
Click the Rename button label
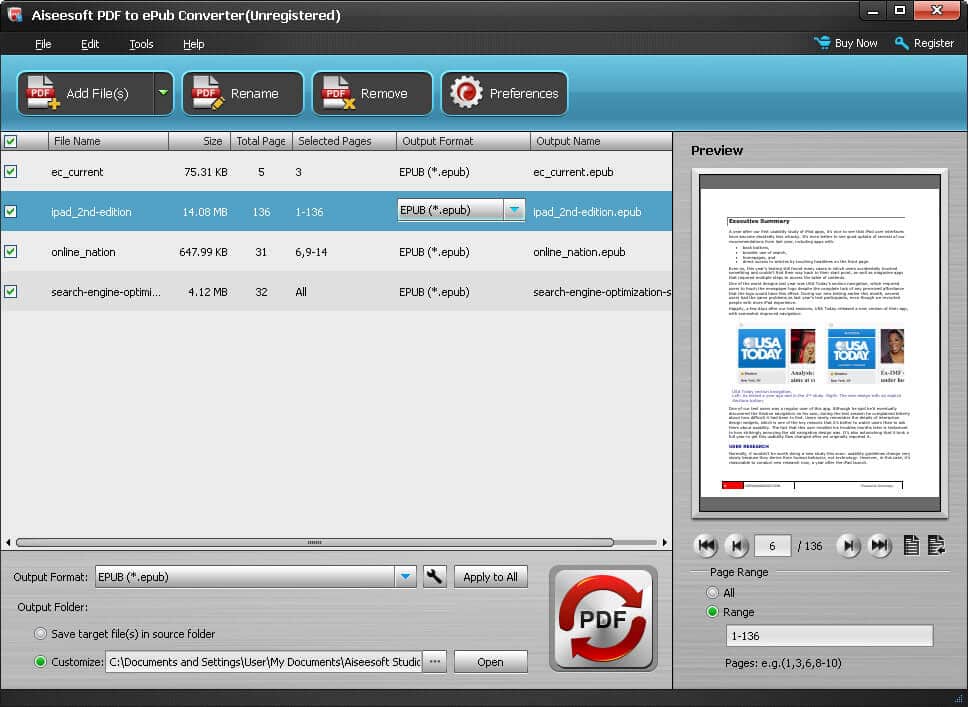(254, 93)
